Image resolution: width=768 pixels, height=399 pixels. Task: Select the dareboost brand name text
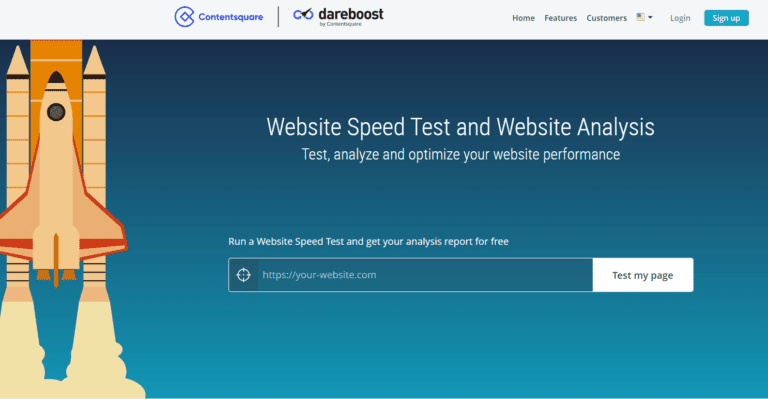coord(351,14)
